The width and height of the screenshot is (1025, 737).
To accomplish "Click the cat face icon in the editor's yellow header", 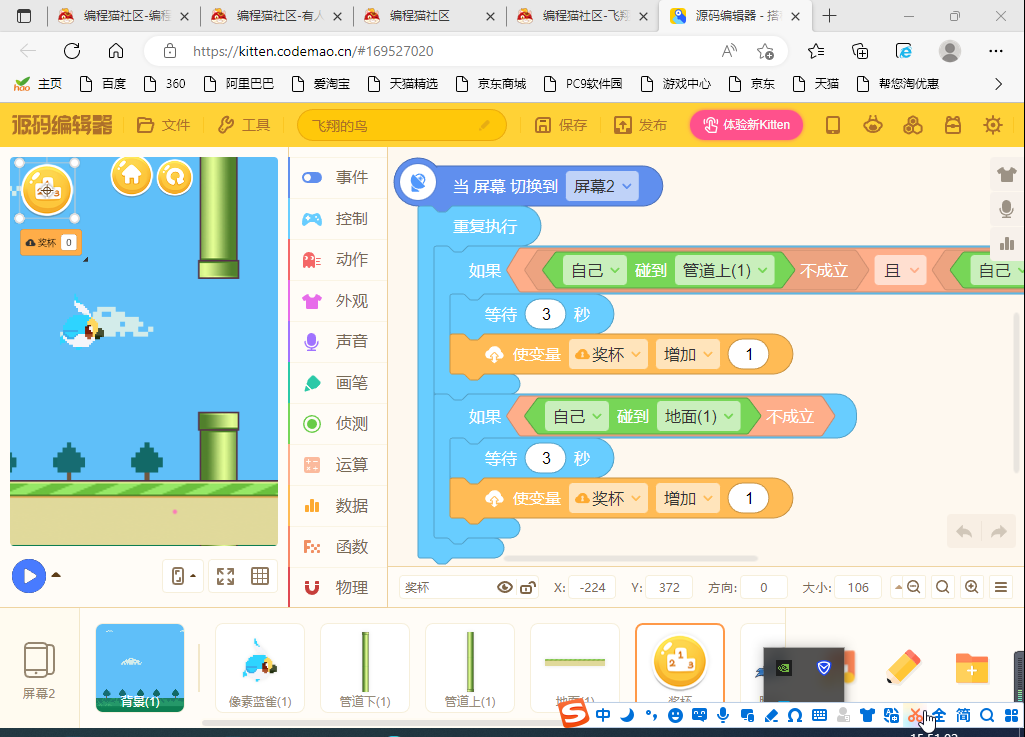I will point(873,125).
